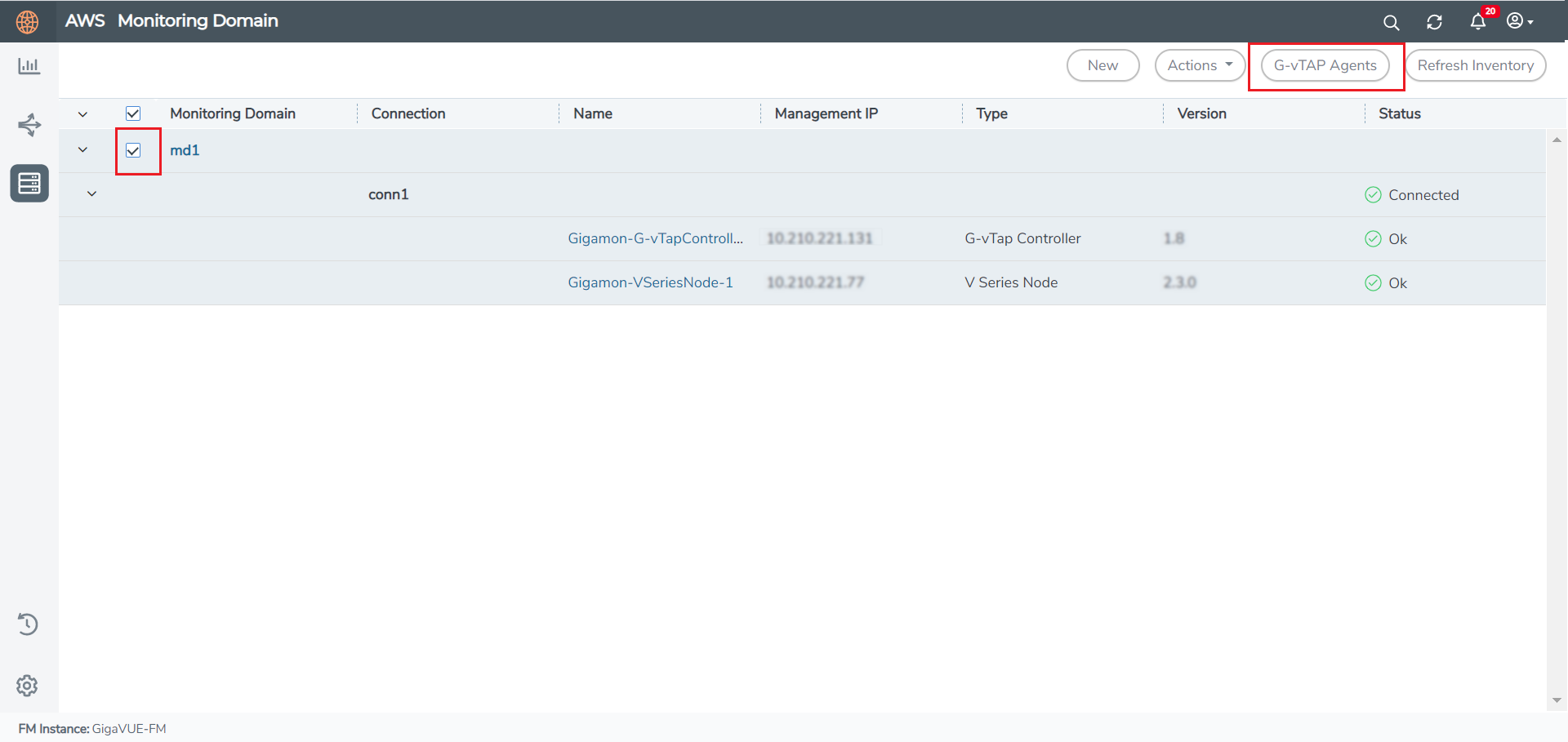Click the New button
The width and height of the screenshot is (1568, 742).
(x=1102, y=65)
